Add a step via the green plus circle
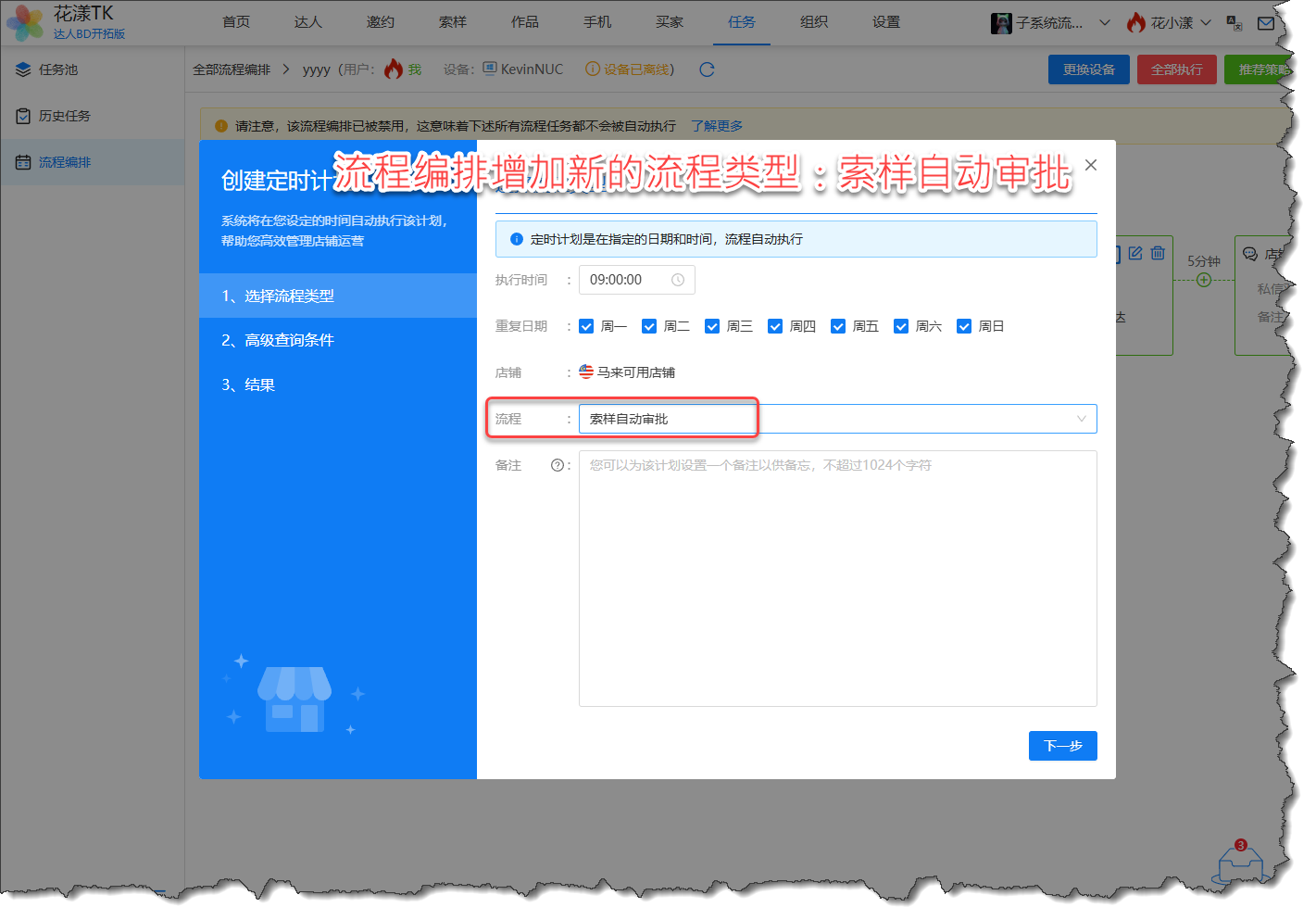This screenshot has height=920, width=1316. 1203,280
